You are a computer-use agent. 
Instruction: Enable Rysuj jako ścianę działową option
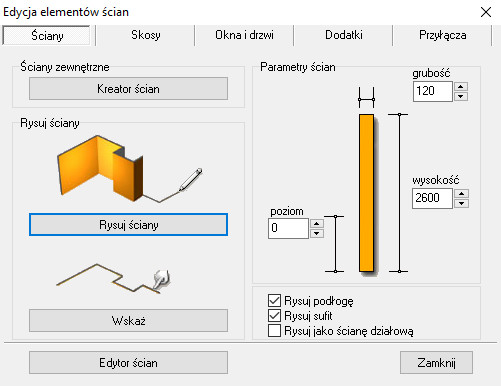tap(274, 331)
